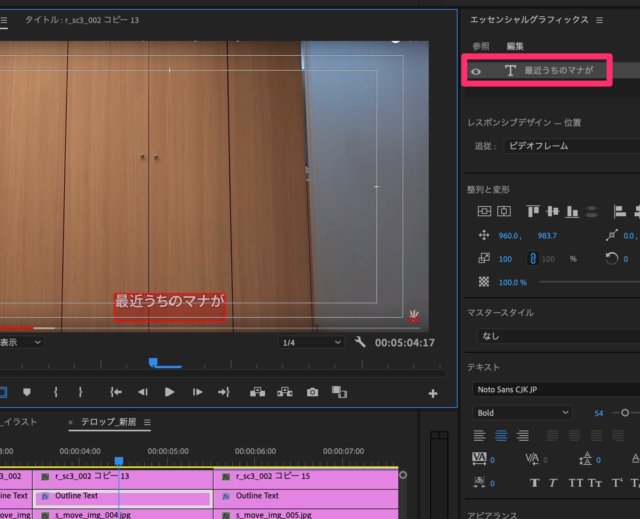Click the Add Marker icon
The image size is (640, 519).
pos(27,392)
